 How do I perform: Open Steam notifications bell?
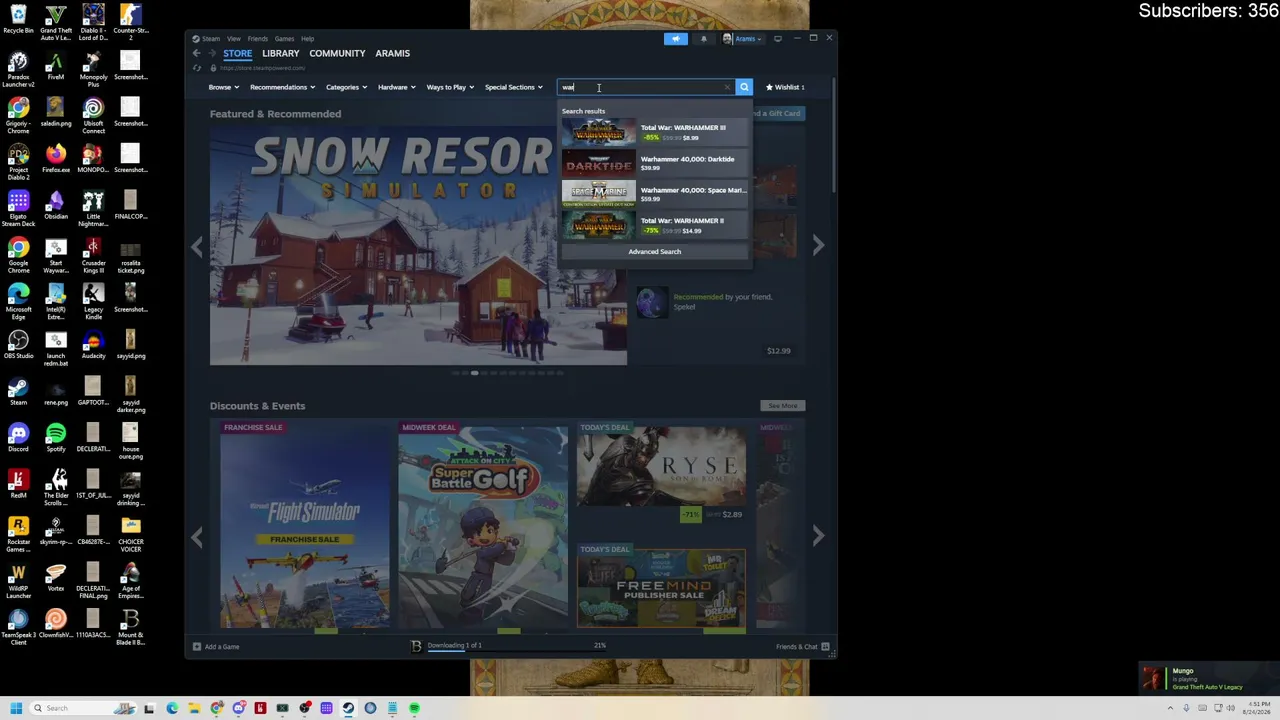(703, 39)
